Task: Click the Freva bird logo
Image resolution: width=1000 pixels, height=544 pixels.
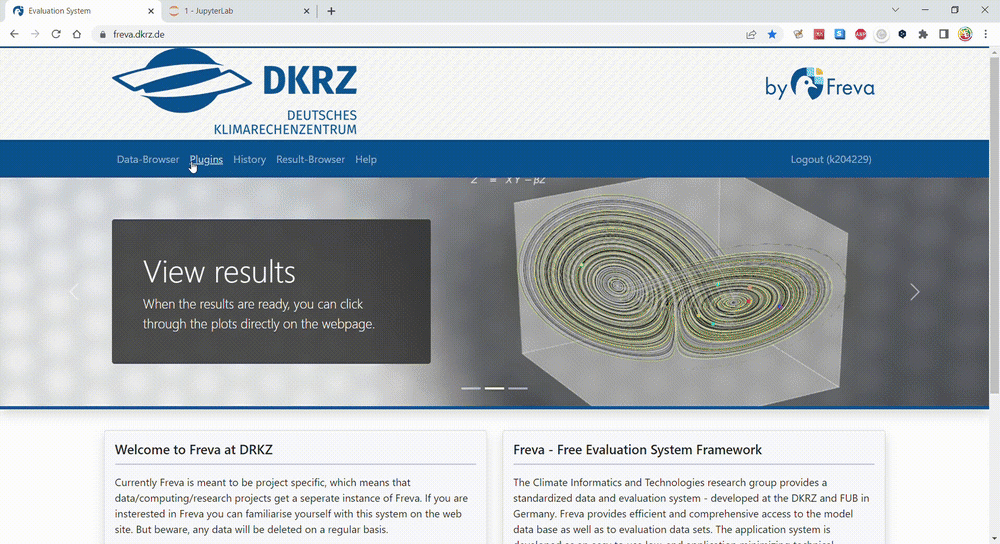Action: (x=807, y=84)
